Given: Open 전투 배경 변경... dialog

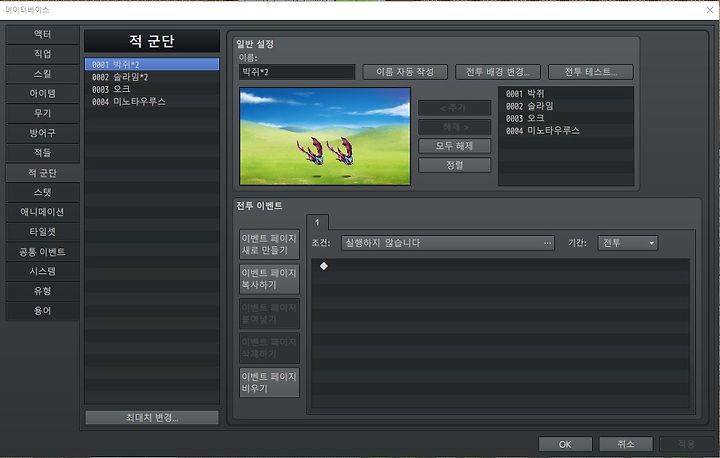Looking at the screenshot, I should [x=498, y=72].
